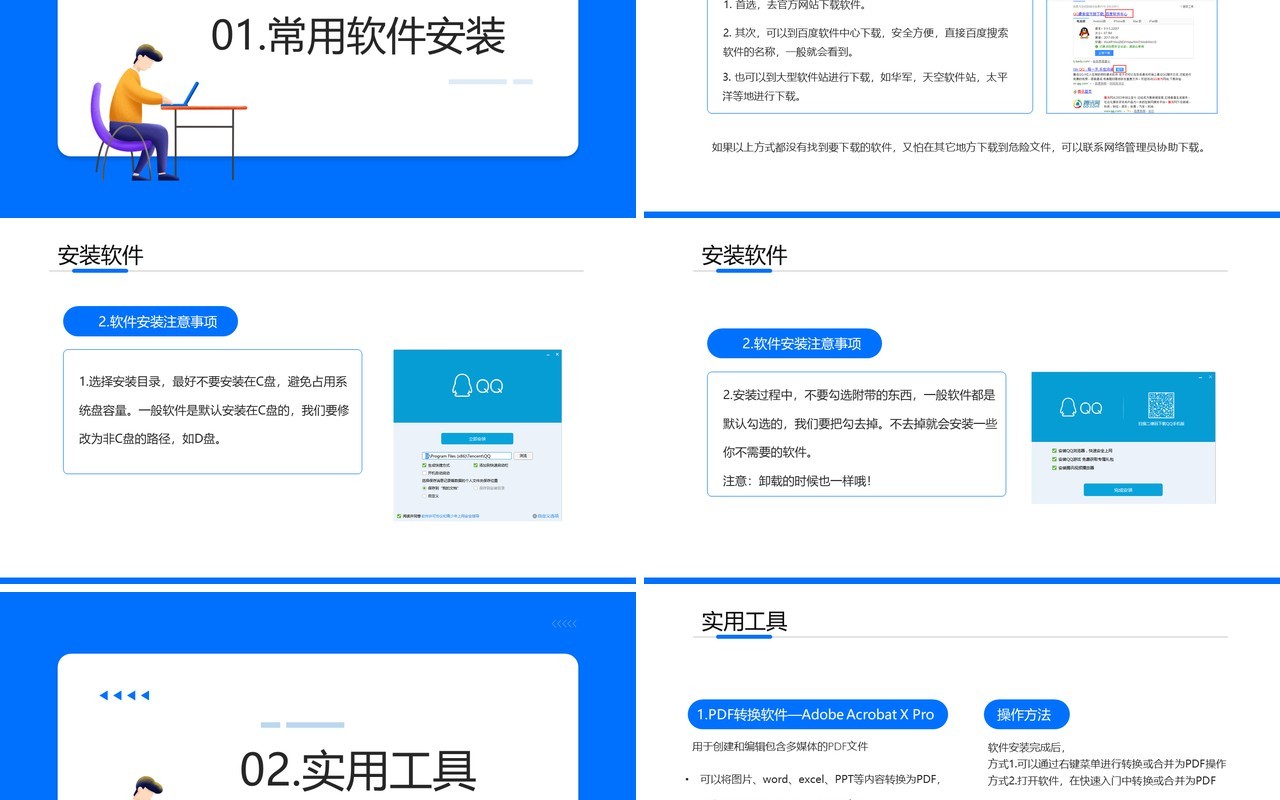The image size is (1280, 800).
Task: Click the faint chevron row above 02 slide card
Action: pos(564,624)
